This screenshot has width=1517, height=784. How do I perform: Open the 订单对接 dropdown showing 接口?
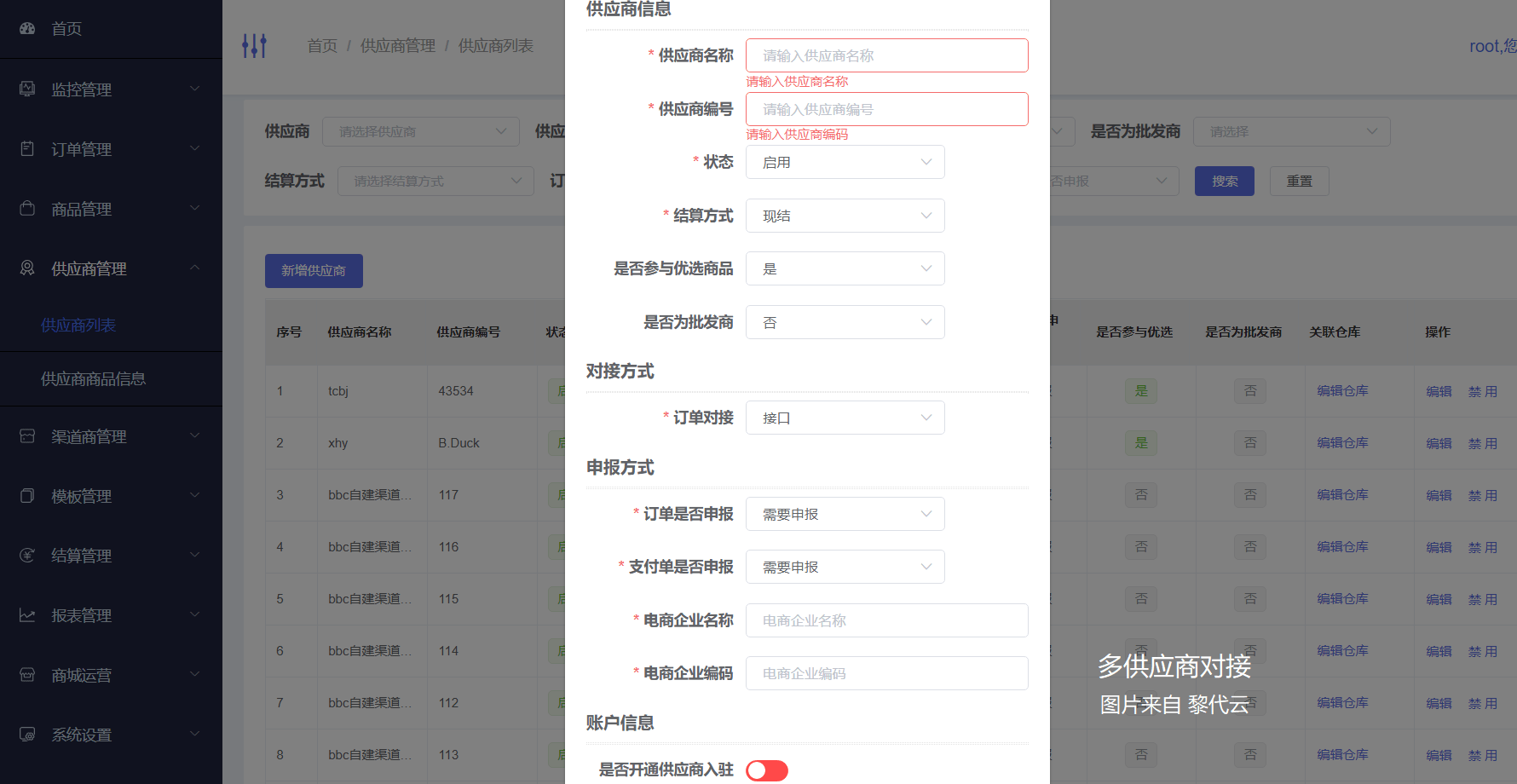point(845,418)
